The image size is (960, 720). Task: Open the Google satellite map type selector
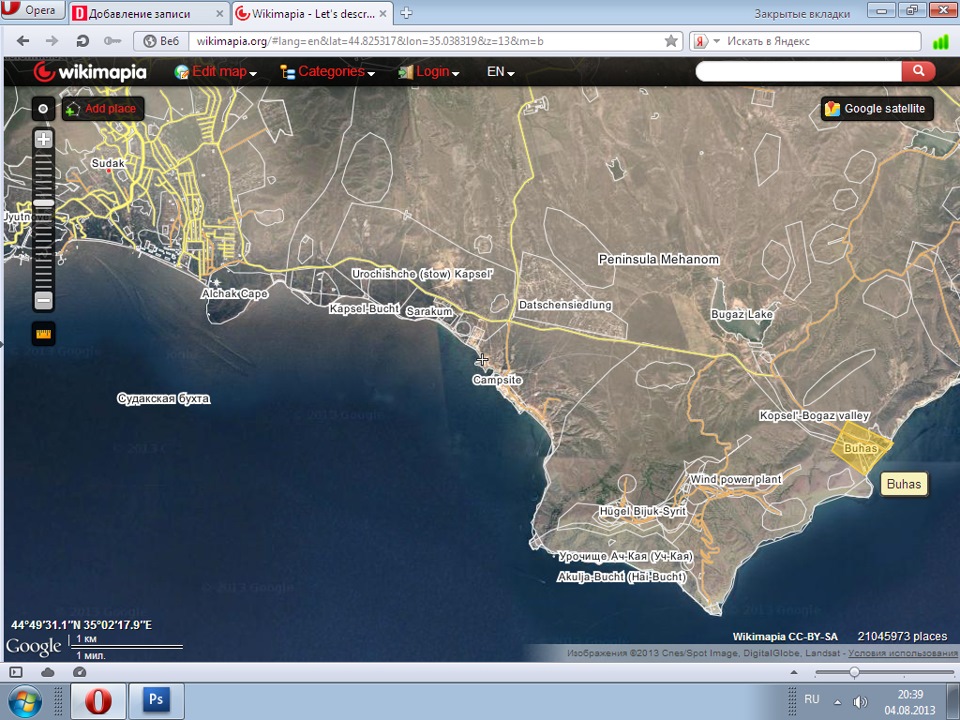(x=877, y=109)
